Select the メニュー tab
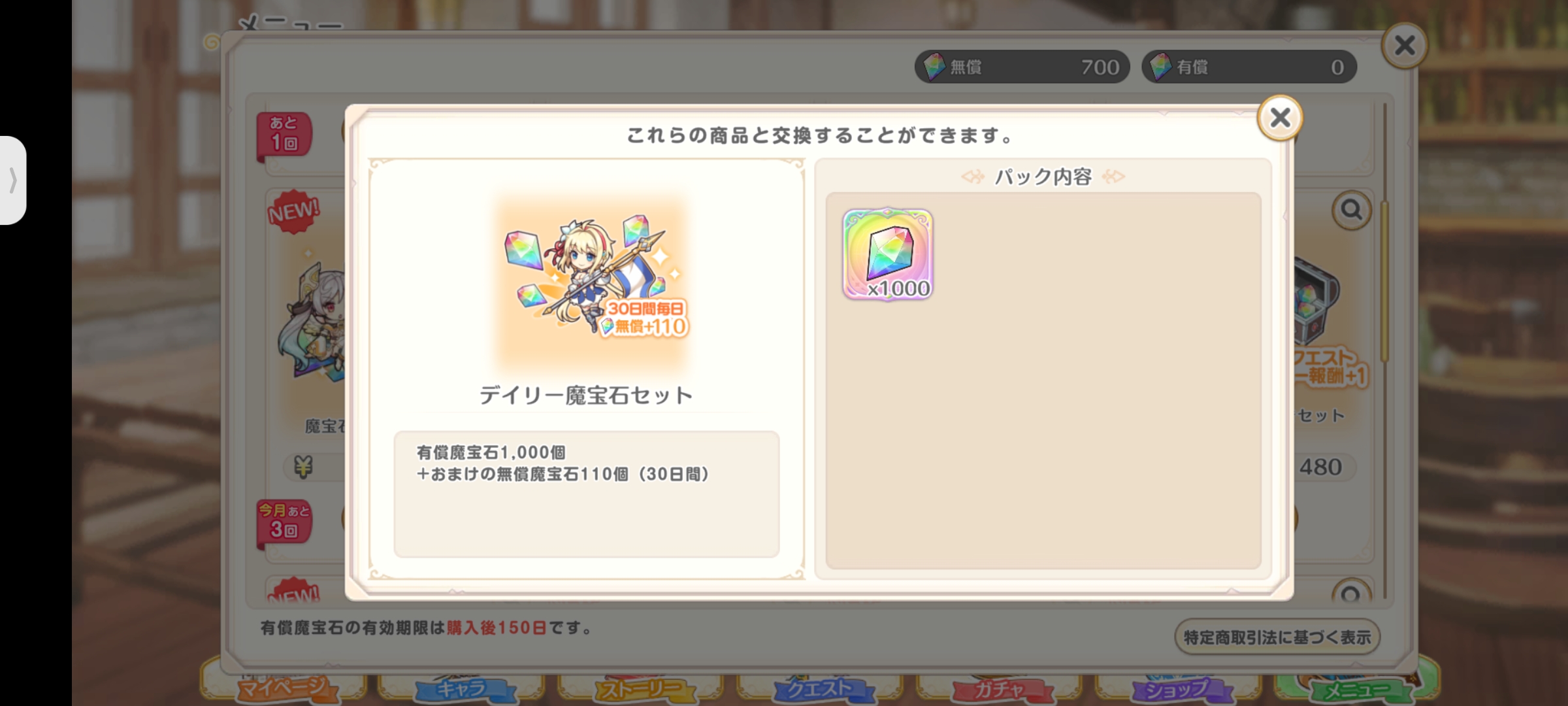Screen dimensions: 1568x706 (1356, 688)
